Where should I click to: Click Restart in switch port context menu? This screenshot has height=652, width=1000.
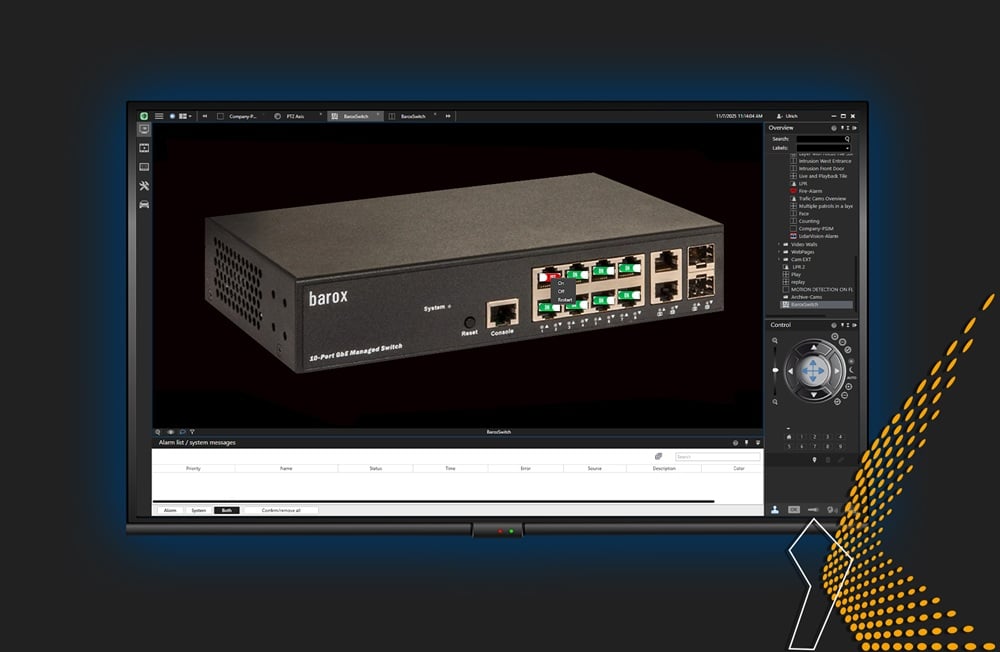tap(565, 299)
